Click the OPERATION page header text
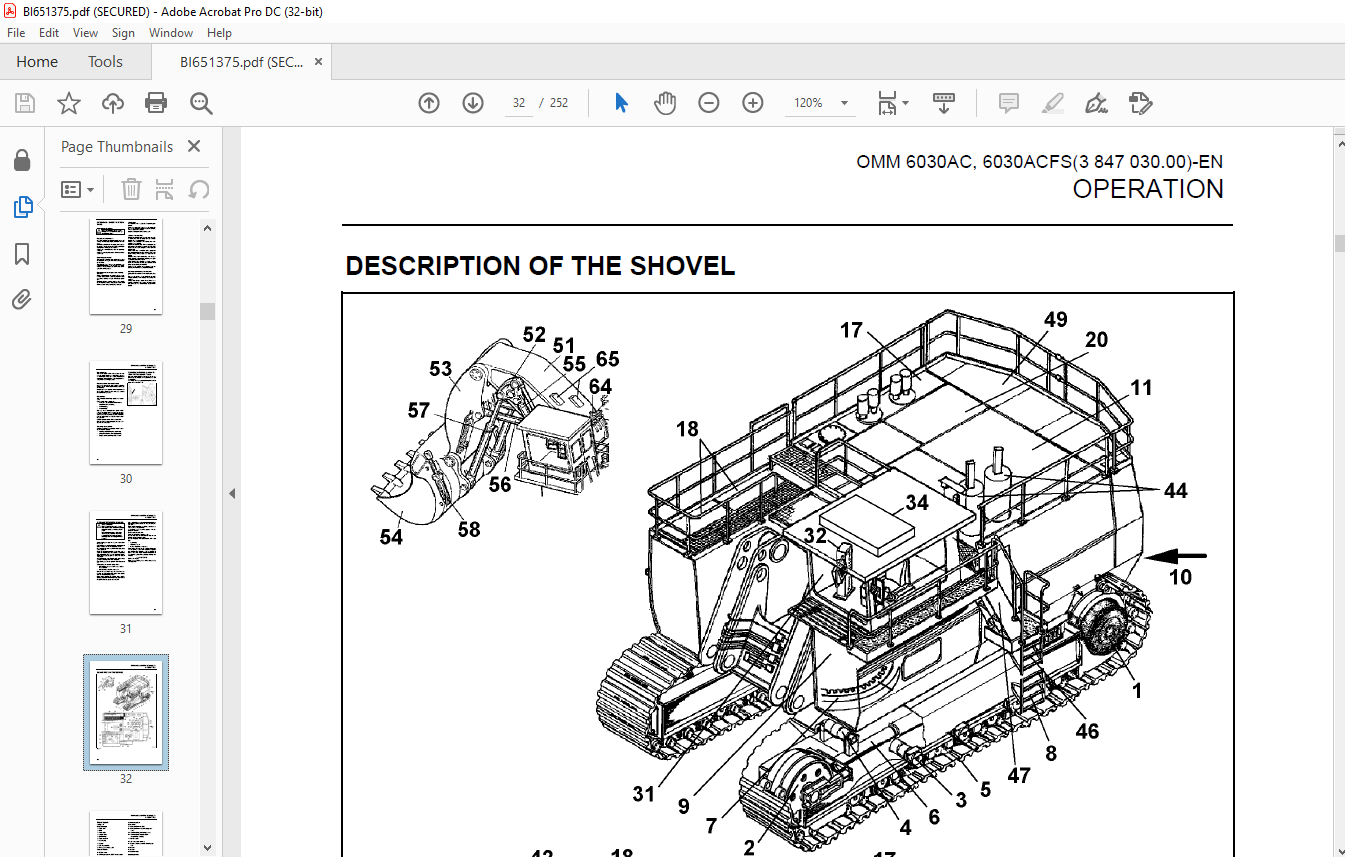The width and height of the screenshot is (1345, 857). click(x=1148, y=189)
